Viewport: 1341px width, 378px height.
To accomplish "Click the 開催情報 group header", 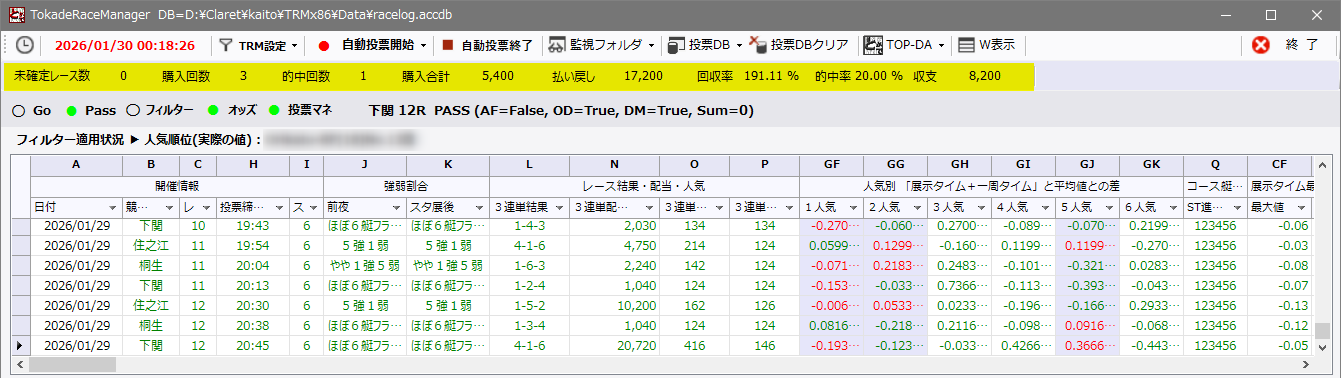I will pos(177,186).
